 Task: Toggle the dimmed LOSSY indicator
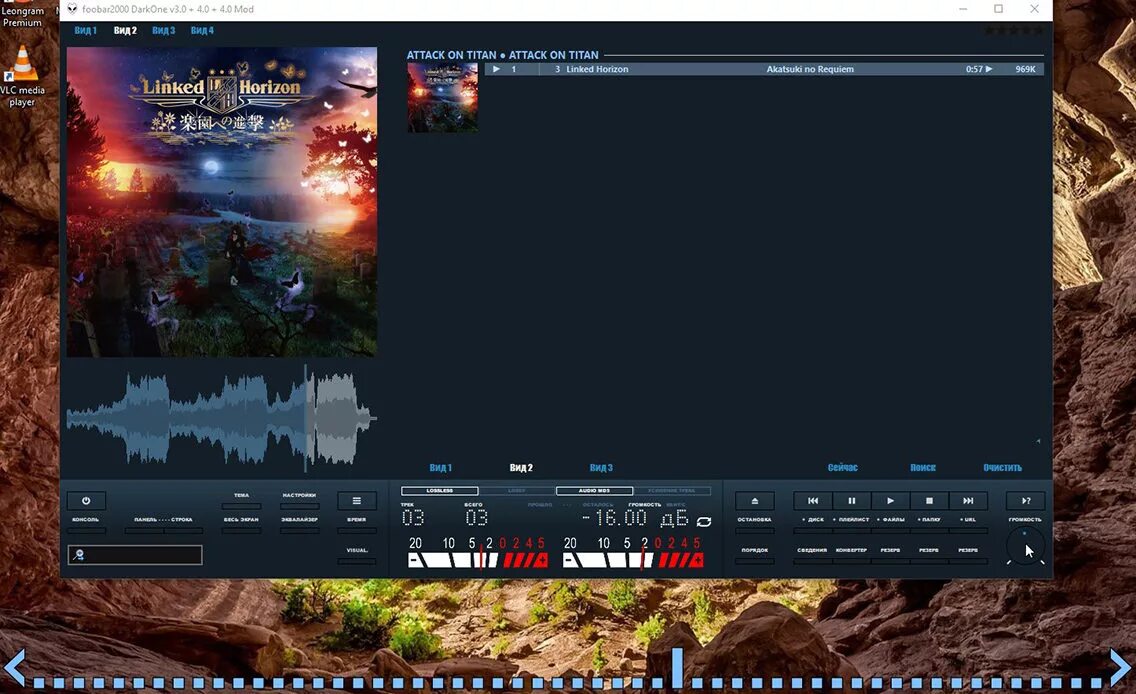[x=517, y=490]
